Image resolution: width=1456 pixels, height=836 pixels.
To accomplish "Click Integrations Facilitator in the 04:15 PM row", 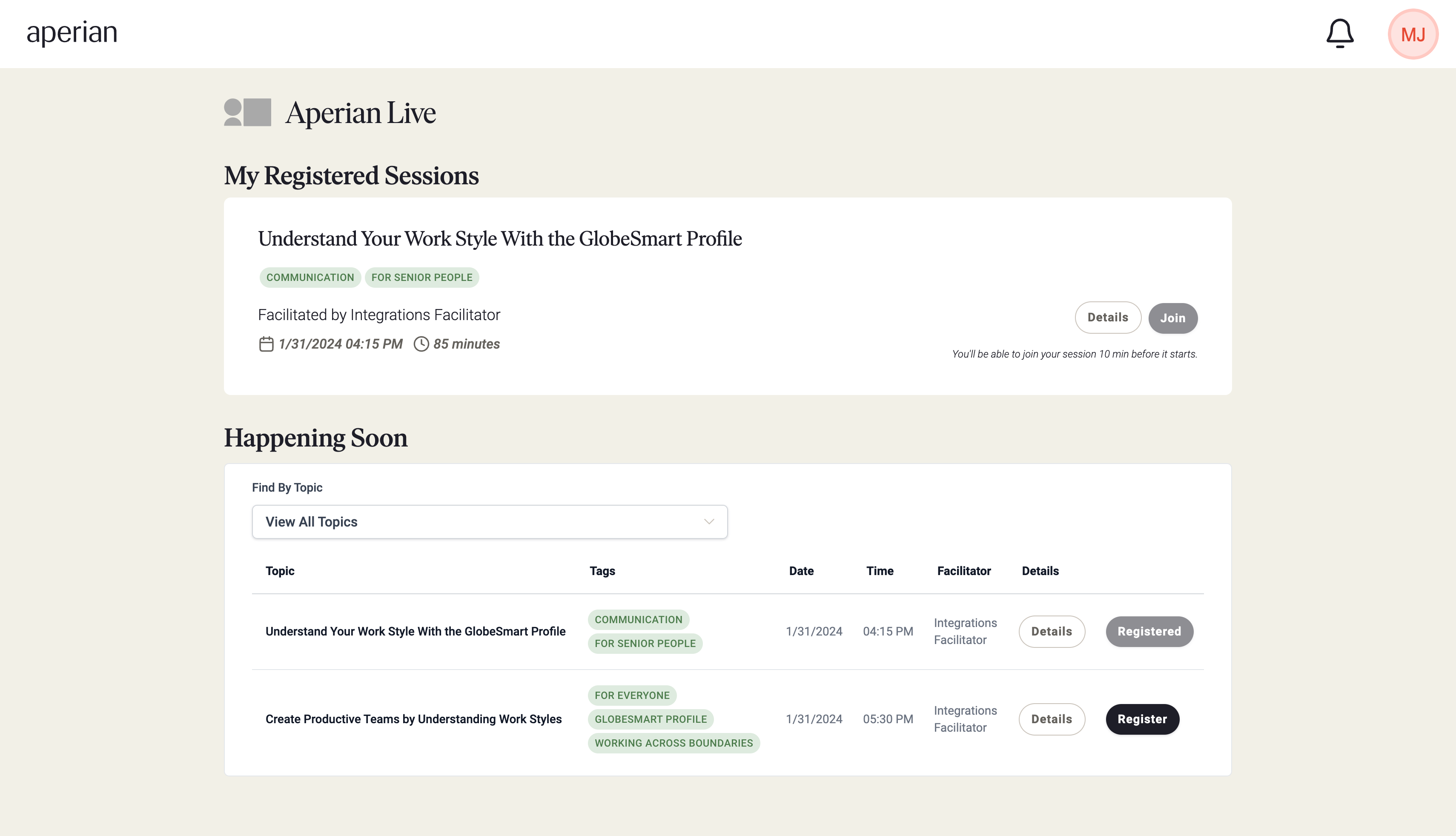I will pyautogui.click(x=965, y=632).
